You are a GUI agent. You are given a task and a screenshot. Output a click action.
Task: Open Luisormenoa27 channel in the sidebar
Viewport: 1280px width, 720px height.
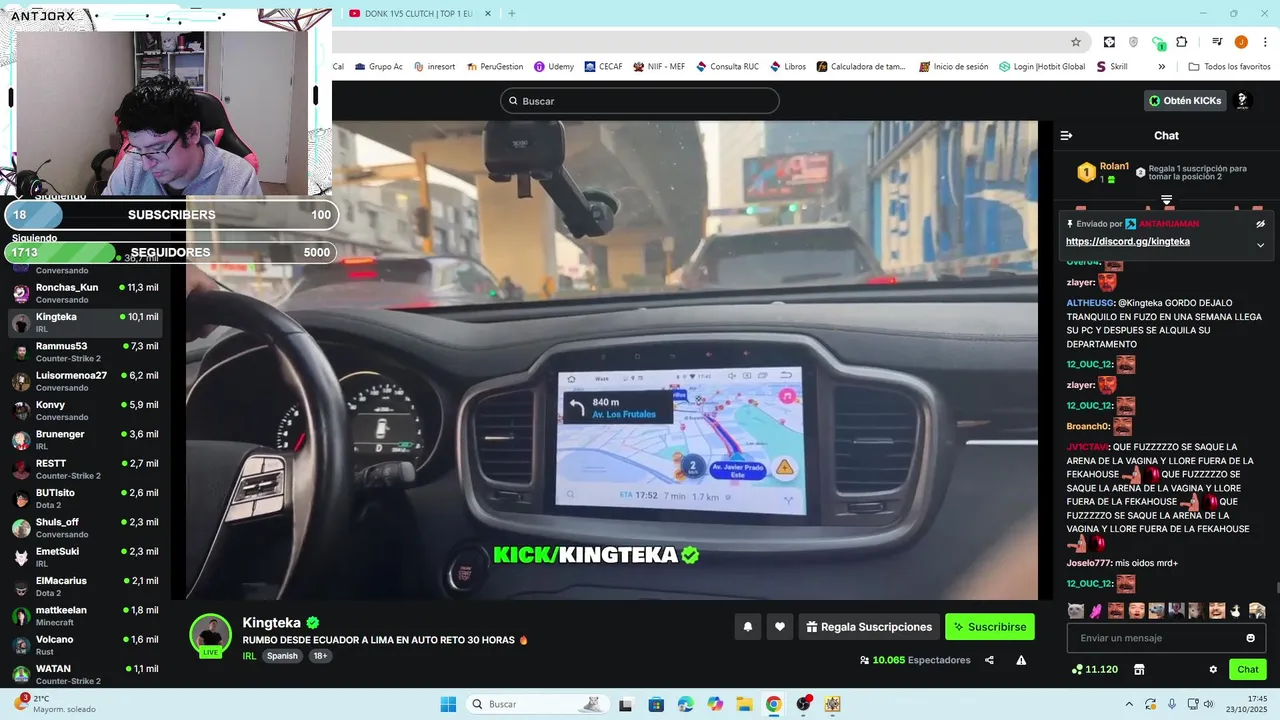tap(85, 381)
